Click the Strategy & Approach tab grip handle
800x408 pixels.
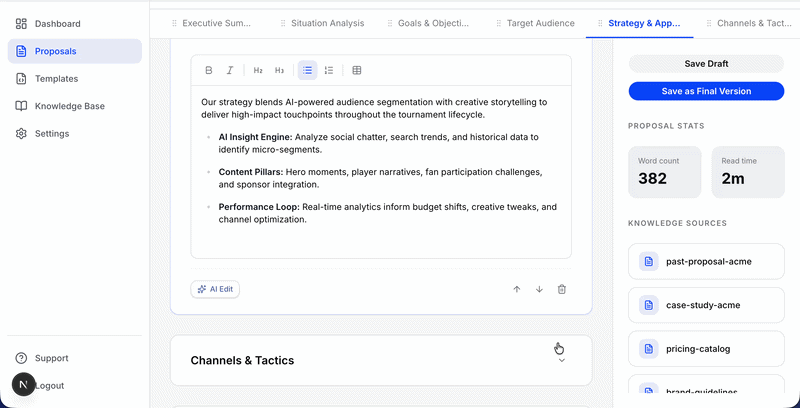601,23
